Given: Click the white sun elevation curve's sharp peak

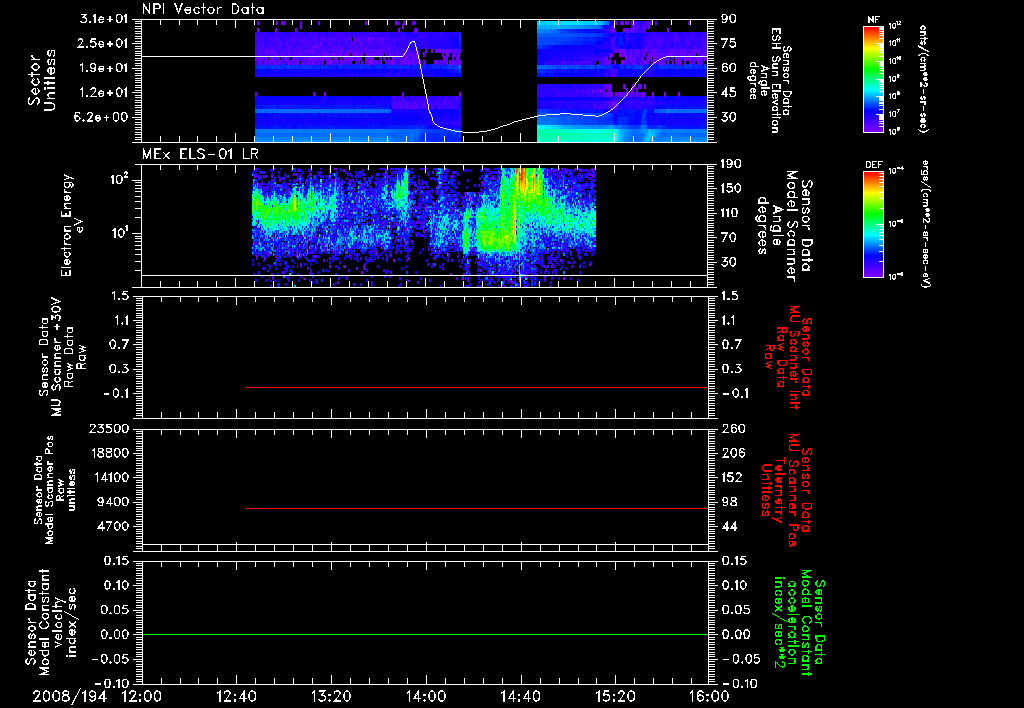Looking at the screenshot, I should coord(412,42).
